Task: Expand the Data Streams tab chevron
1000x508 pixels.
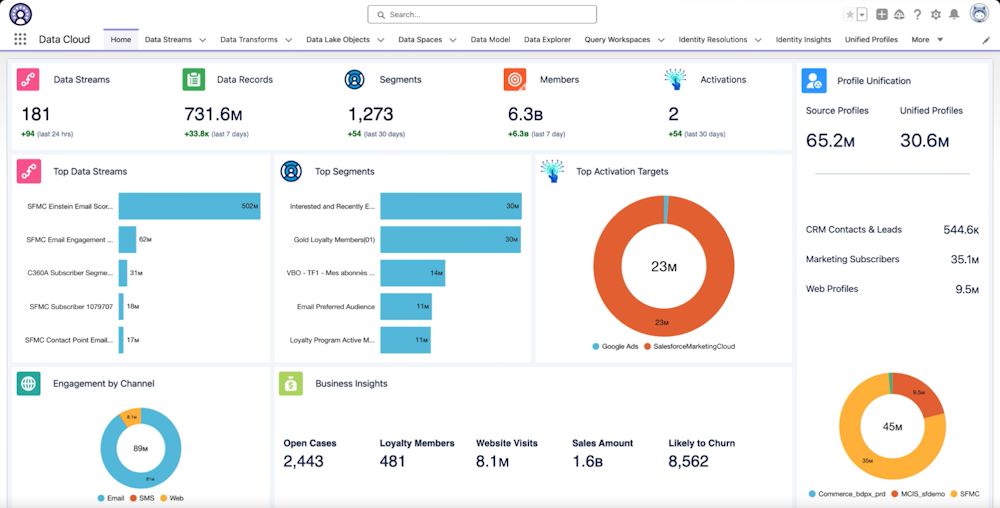Action: pos(202,40)
